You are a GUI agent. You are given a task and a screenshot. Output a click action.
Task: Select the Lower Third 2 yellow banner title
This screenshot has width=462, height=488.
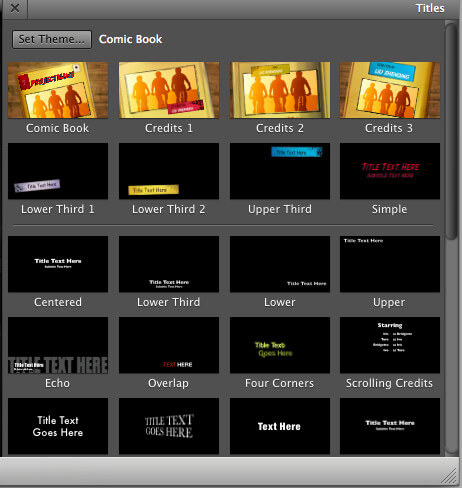click(169, 171)
